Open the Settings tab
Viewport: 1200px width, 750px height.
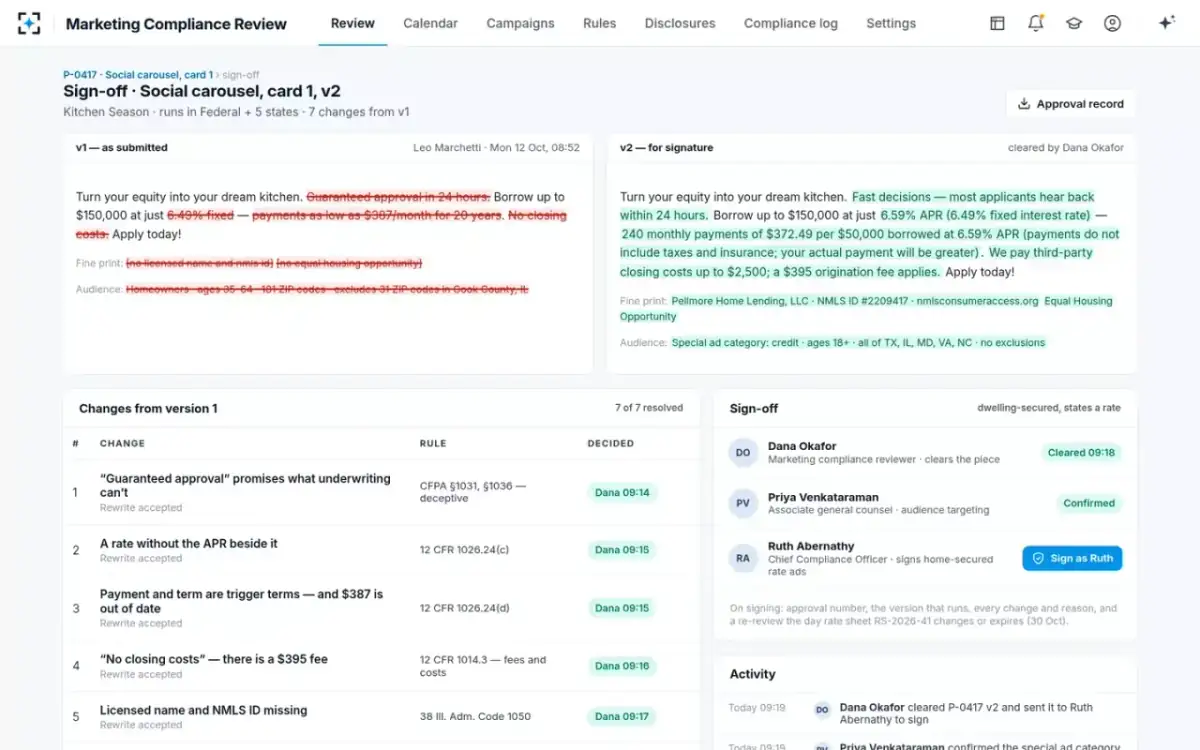point(891,23)
